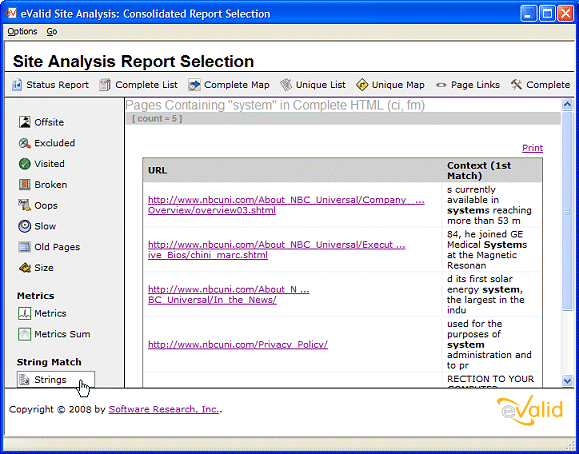Click the Unique List label
Image resolution: width=579 pixels, height=454 pixels.
click(321, 85)
